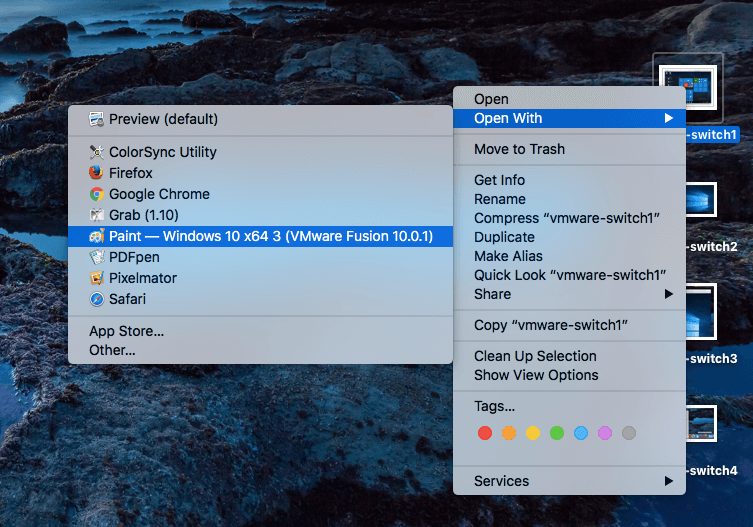Apply the green tag color
The width and height of the screenshot is (753, 527).
click(557, 433)
